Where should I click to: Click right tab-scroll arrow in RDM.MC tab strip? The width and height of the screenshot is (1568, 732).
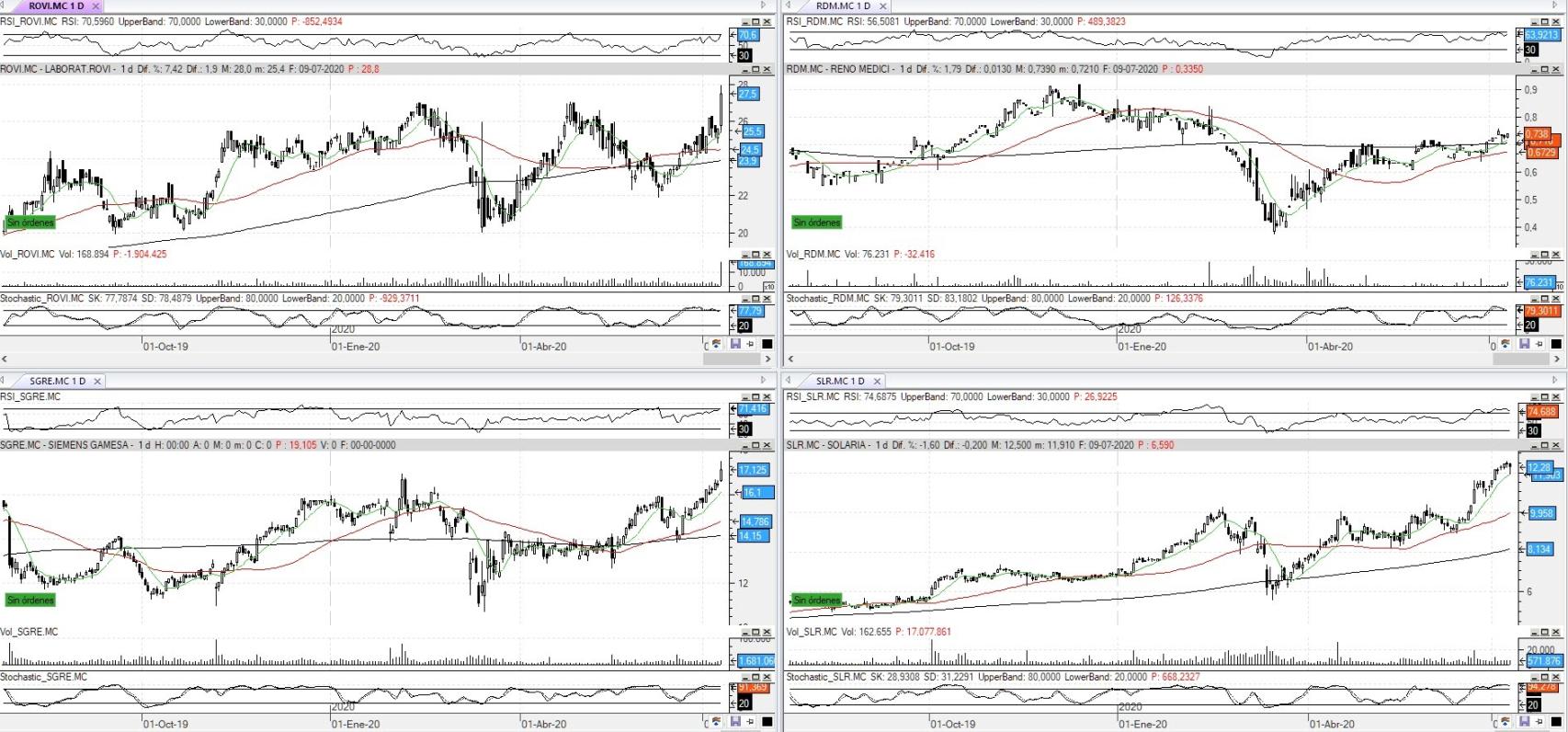point(1556,6)
